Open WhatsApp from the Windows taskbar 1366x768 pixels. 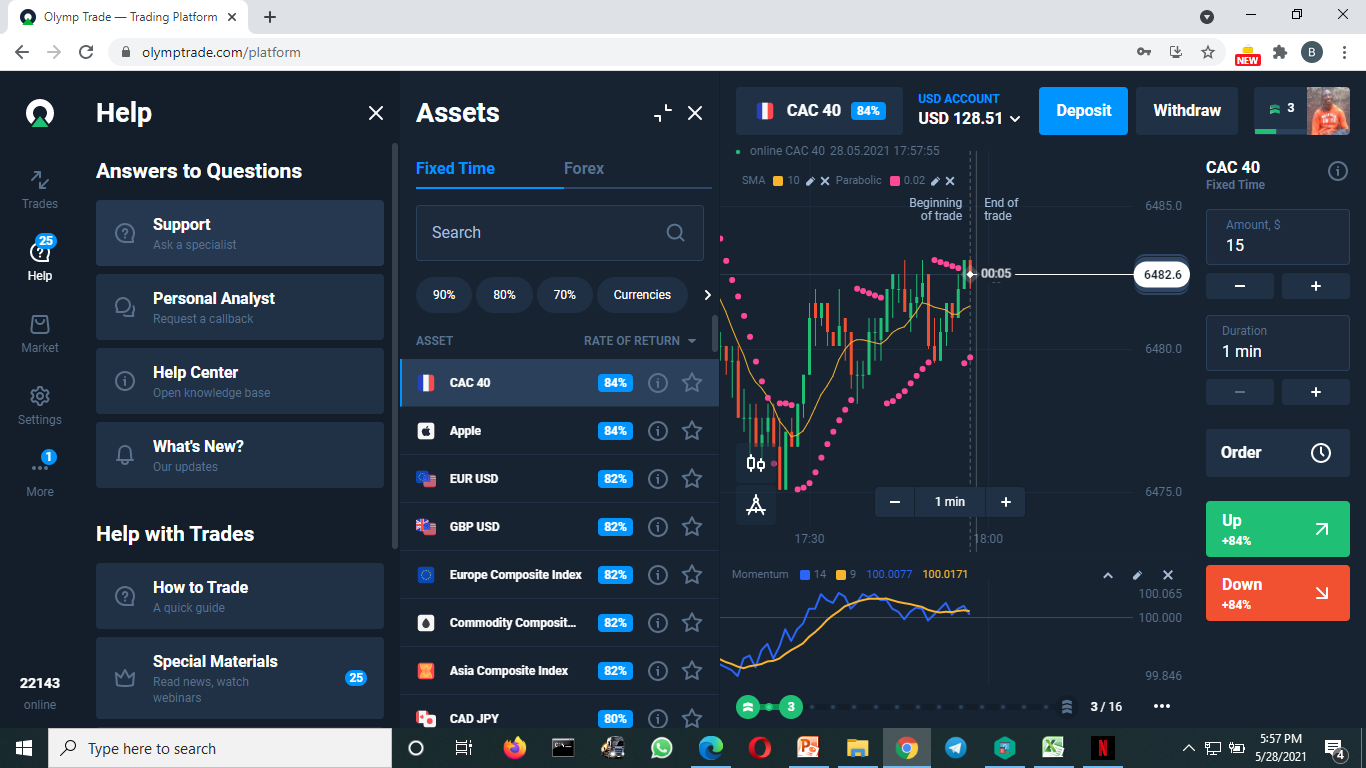tap(662, 748)
